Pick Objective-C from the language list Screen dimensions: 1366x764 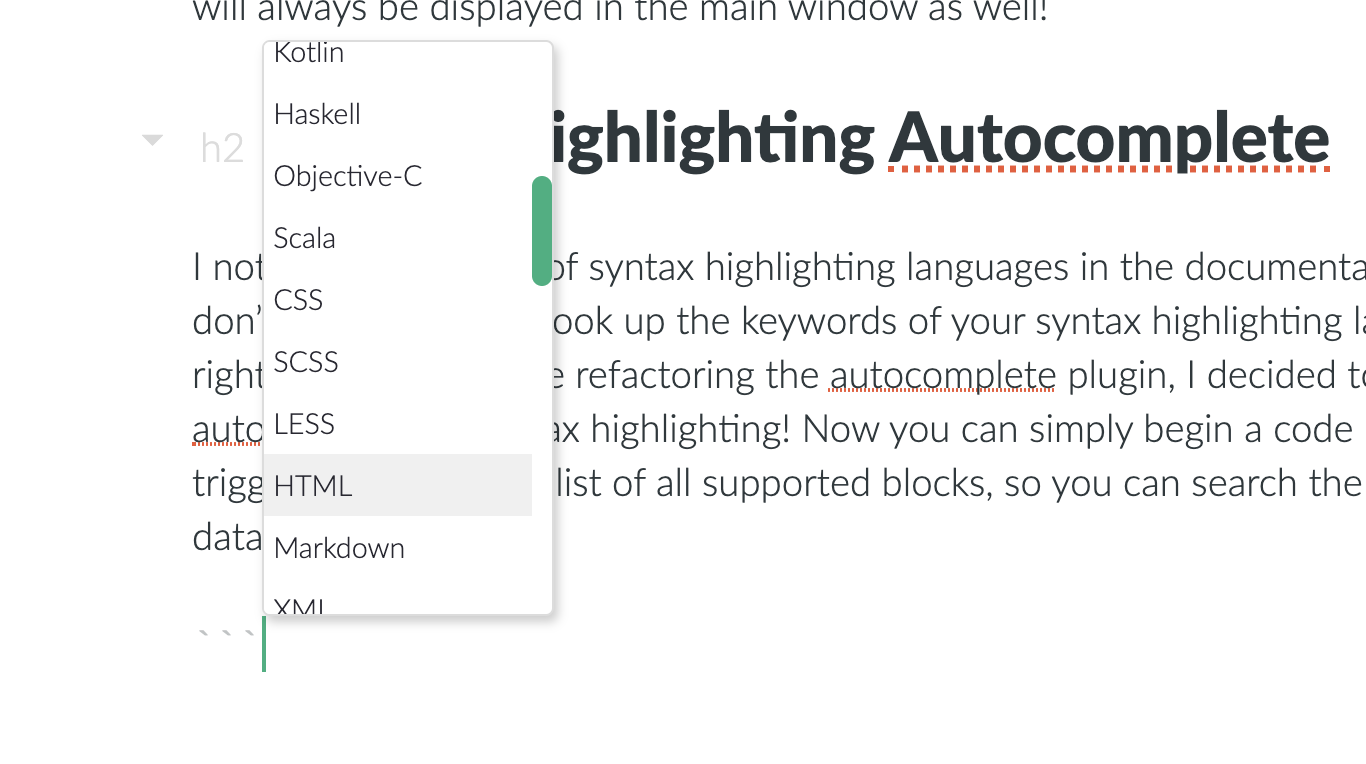[x=398, y=175]
